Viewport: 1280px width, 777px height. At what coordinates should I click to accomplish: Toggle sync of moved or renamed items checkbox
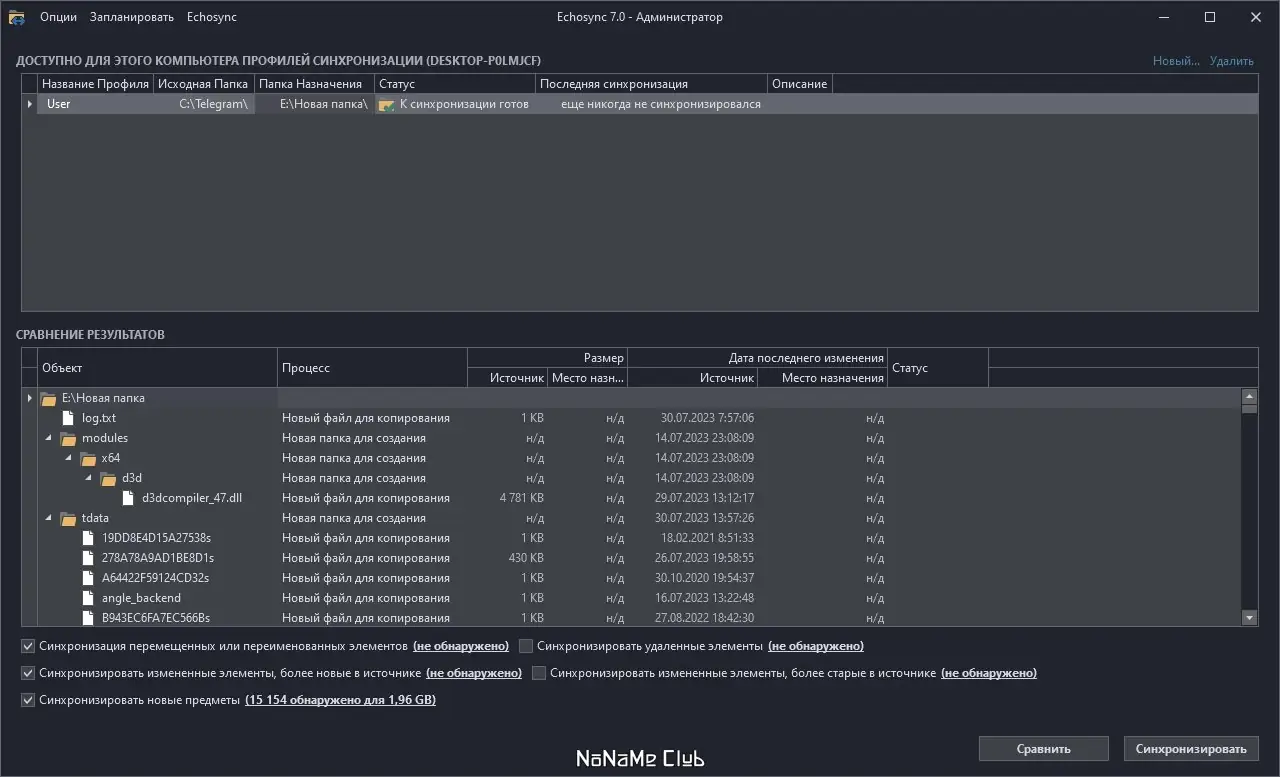[28, 646]
